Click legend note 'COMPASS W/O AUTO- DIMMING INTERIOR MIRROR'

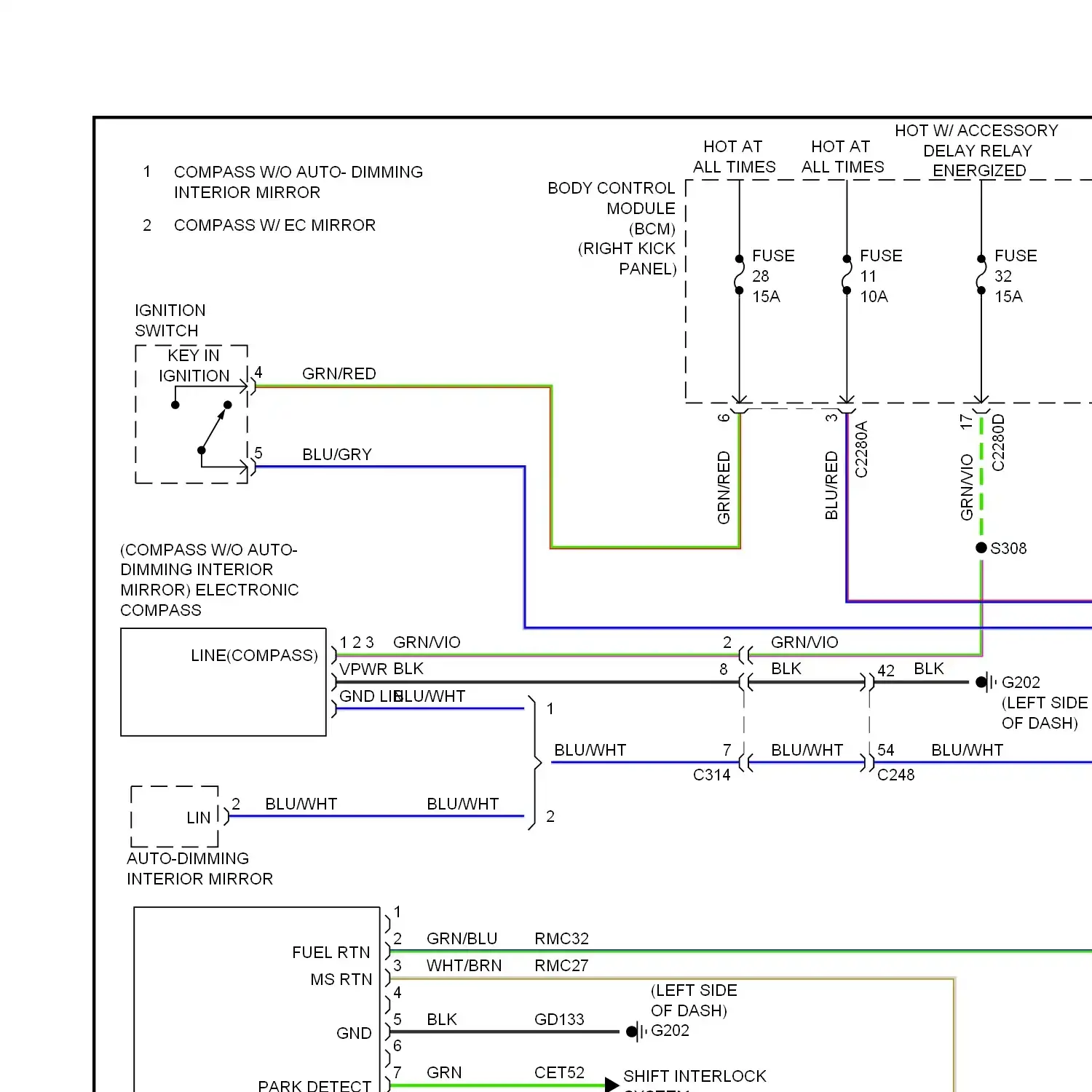click(x=298, y=182)
